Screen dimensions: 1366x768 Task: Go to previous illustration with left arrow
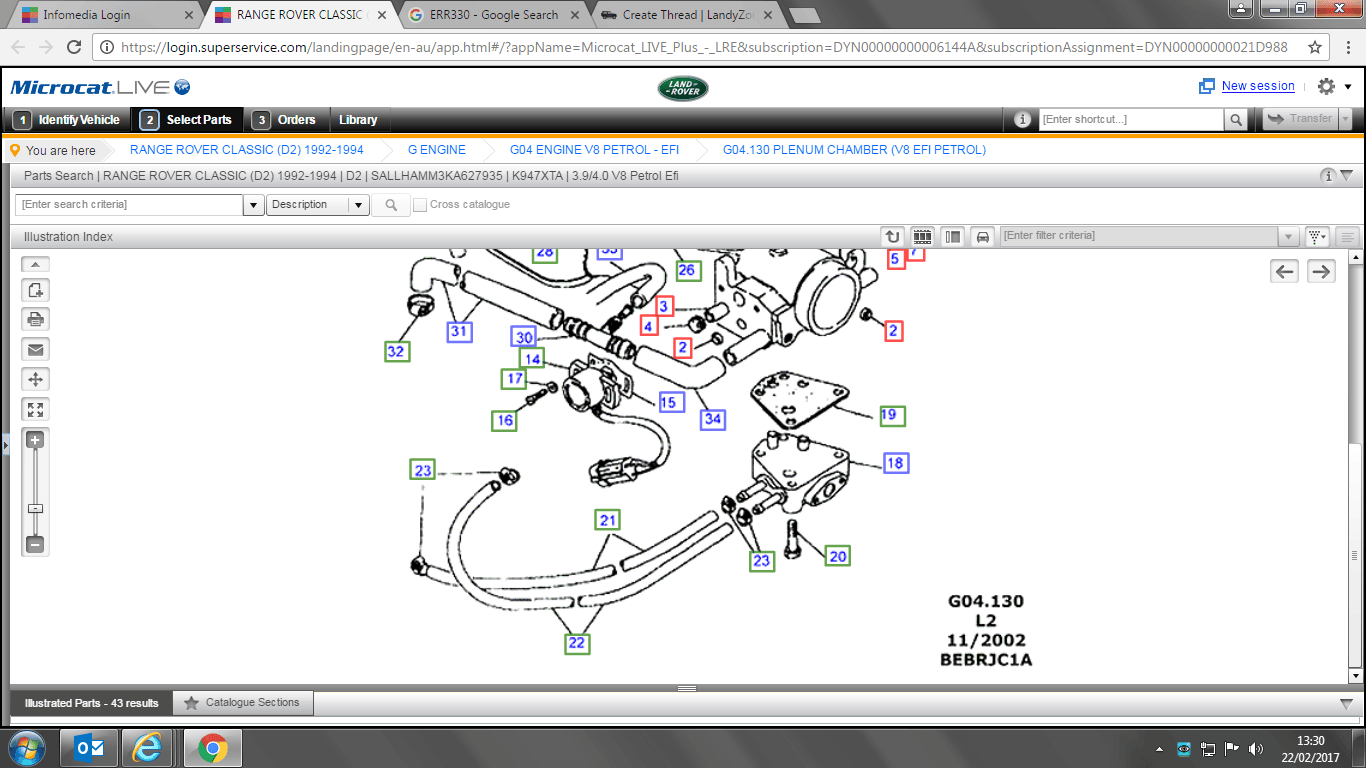tap(1285, 271)
